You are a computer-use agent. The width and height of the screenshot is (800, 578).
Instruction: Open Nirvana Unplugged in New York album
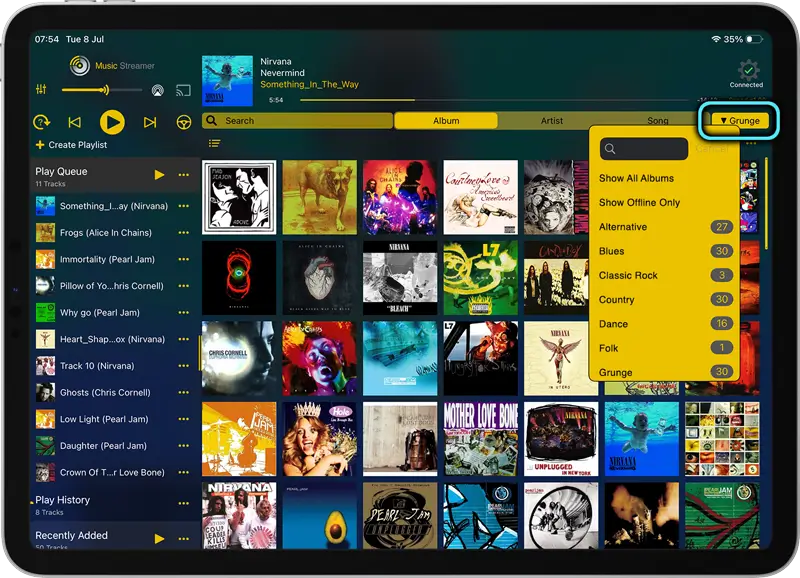561,439
